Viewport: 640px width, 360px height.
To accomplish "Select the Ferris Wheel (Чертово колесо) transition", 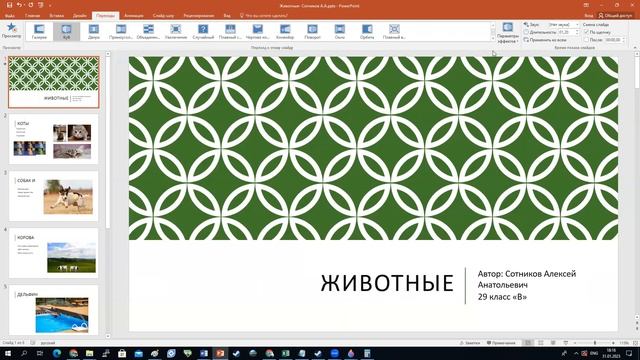I will 258,31.
